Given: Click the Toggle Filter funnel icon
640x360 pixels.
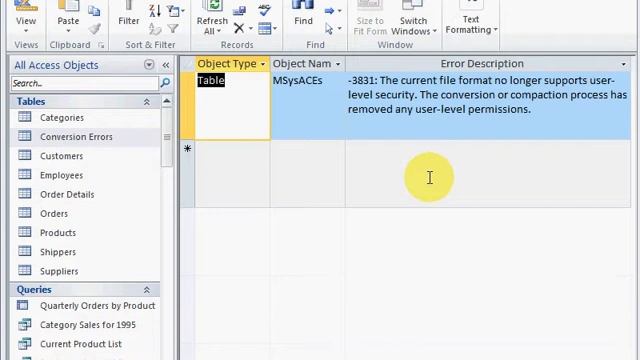Looking at the screenshot, I should point(173,29).
